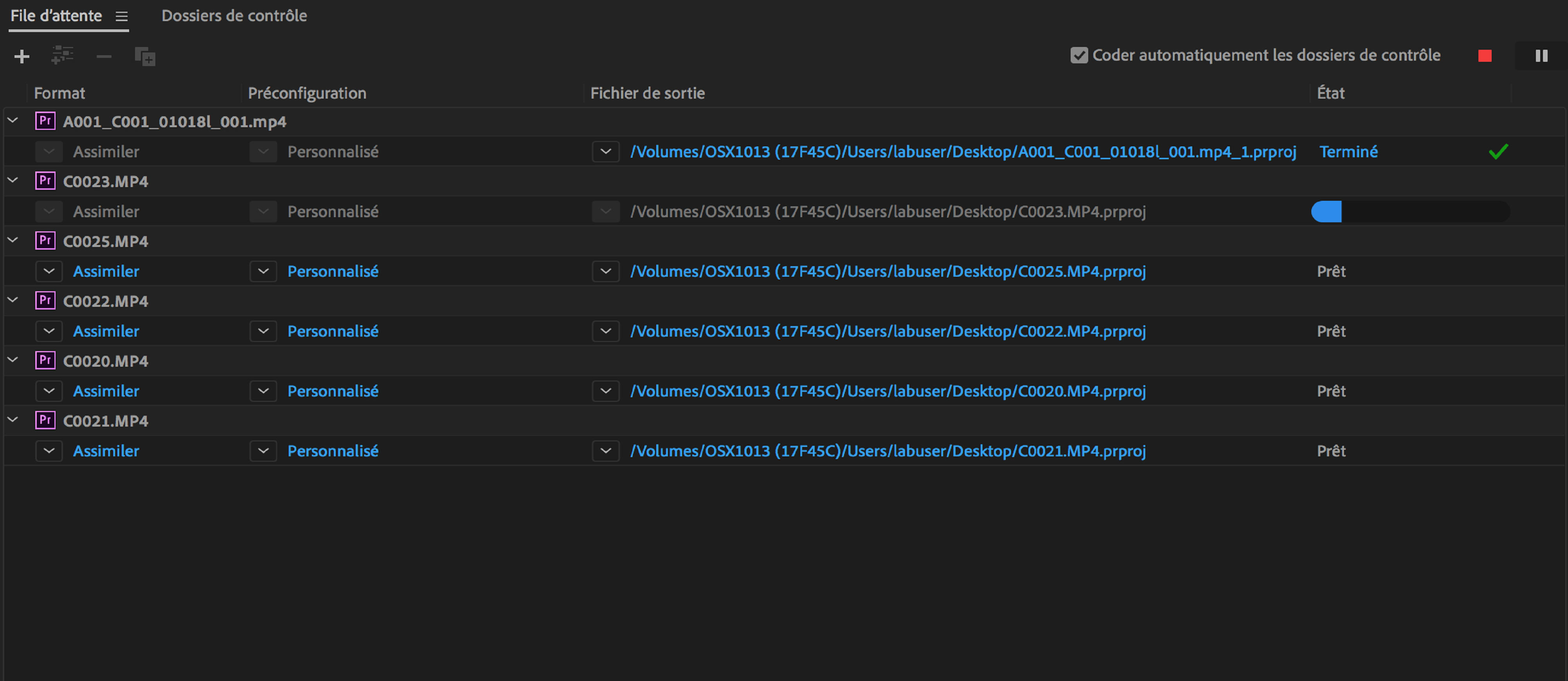The height and width of the screenshot is (681, 1568).
Task: Click the Add Output settings icon
Action: click(62, 56)
